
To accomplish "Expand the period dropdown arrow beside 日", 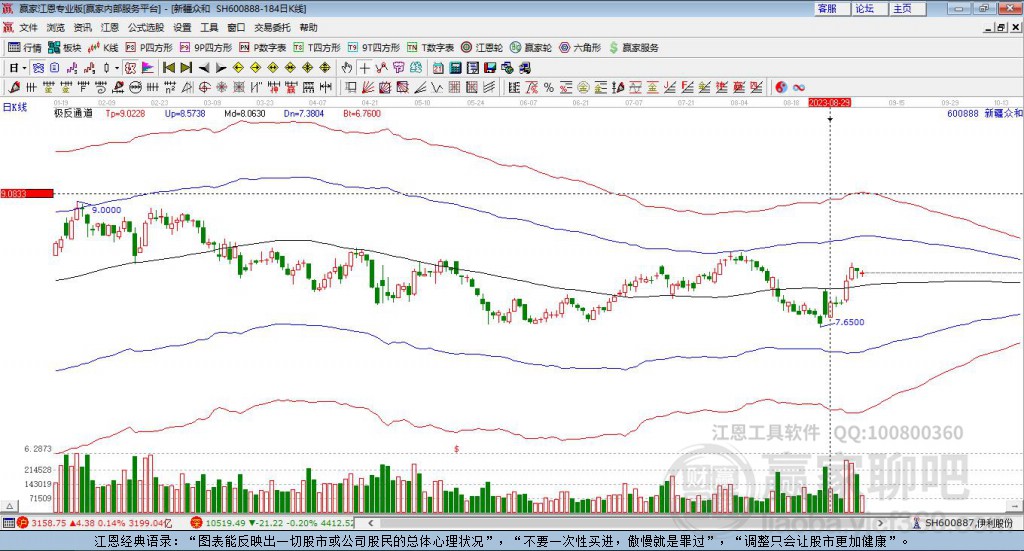I will (26, 67).
